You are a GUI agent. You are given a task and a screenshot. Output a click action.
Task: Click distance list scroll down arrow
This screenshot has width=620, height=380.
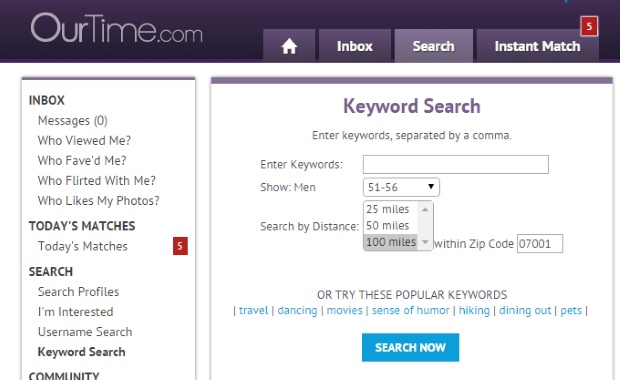point(425,242)
